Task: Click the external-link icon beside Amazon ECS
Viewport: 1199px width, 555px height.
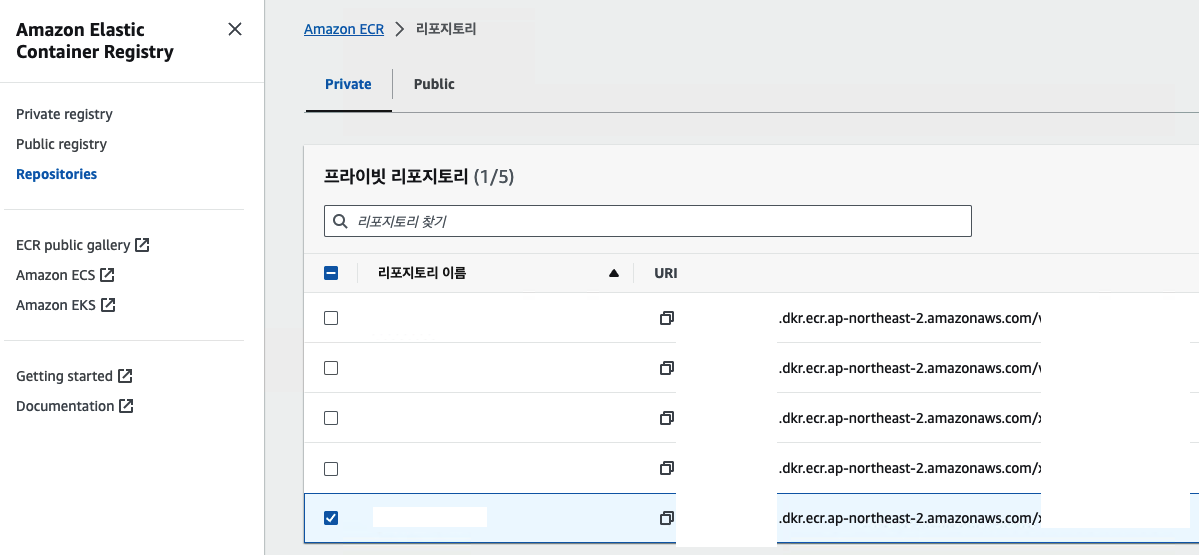Action: tap(107, 274)
